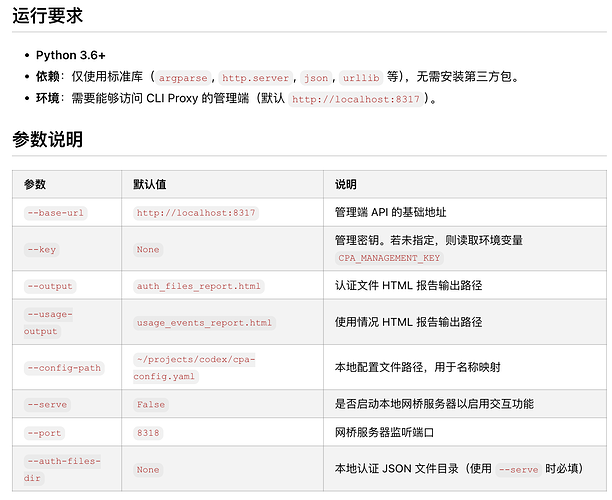The height and width of the screenshot is (500, 612).
Task: Click None in the --auth-files-dir row
Action: click(148, 470)
